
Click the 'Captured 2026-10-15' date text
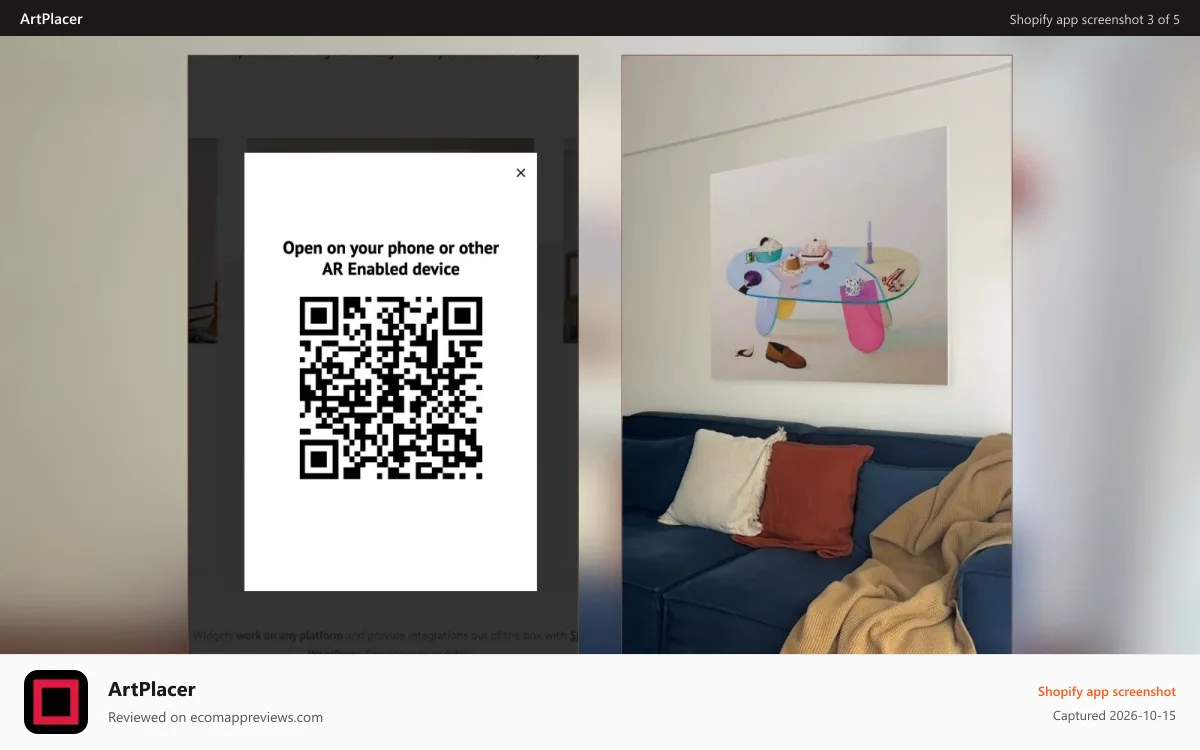[1114, 716]
